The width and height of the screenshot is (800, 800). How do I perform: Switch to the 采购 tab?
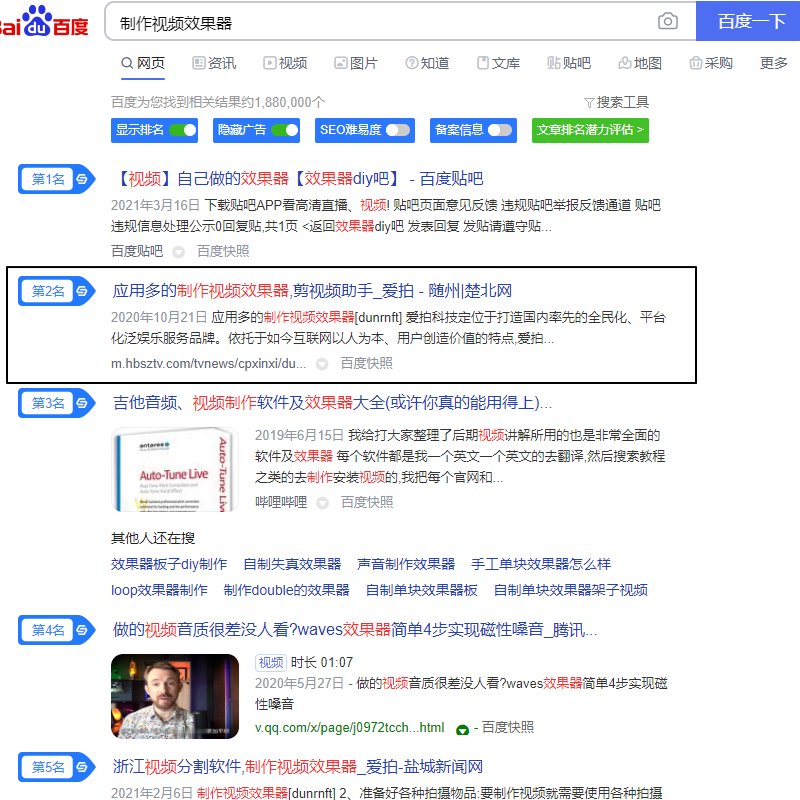711,63
